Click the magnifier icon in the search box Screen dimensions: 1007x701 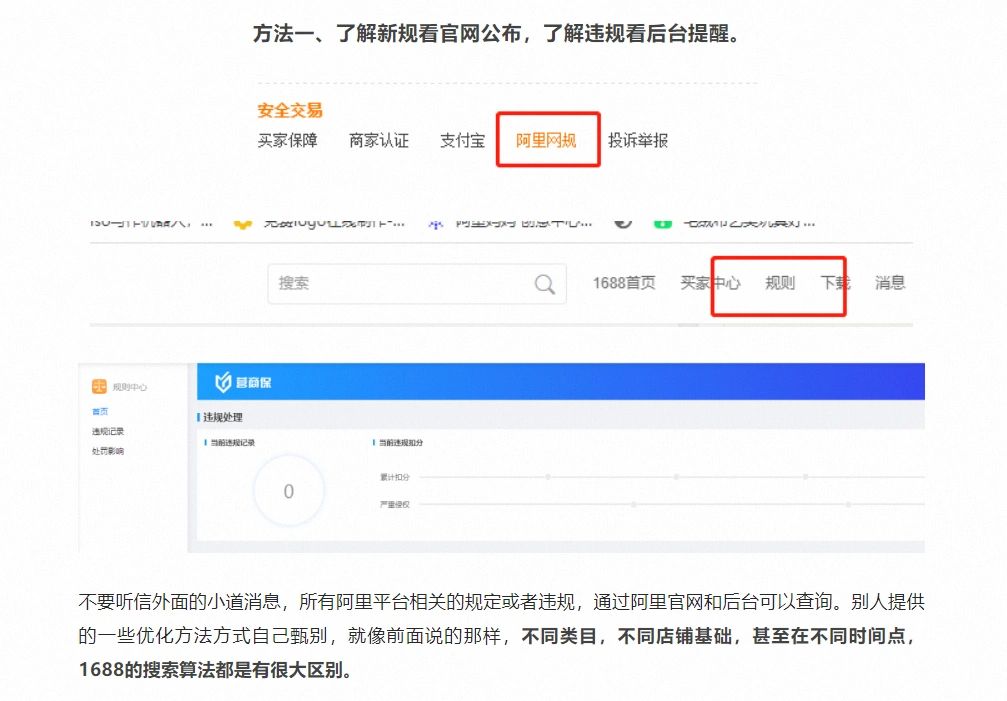(545, 284)
